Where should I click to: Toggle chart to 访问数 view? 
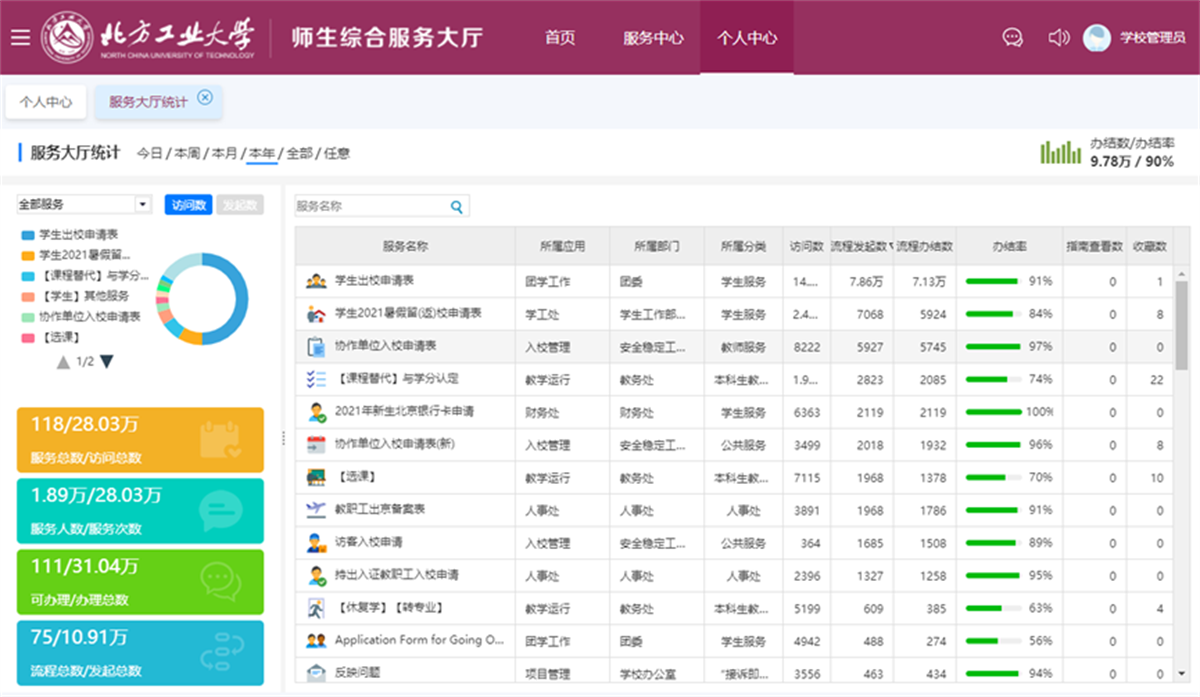click(x=189, y=205)
